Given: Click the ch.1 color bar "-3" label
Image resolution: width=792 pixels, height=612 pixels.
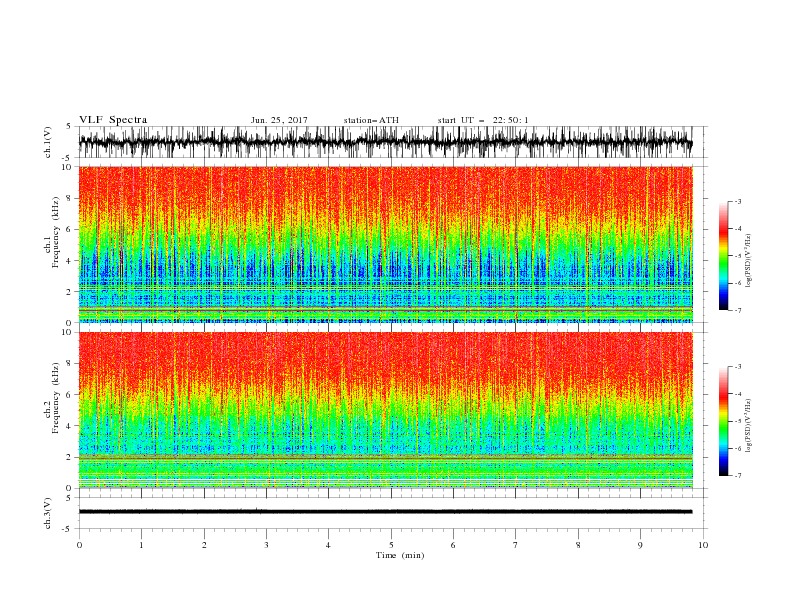Looking at the screenshot, I should pos(737,201).
